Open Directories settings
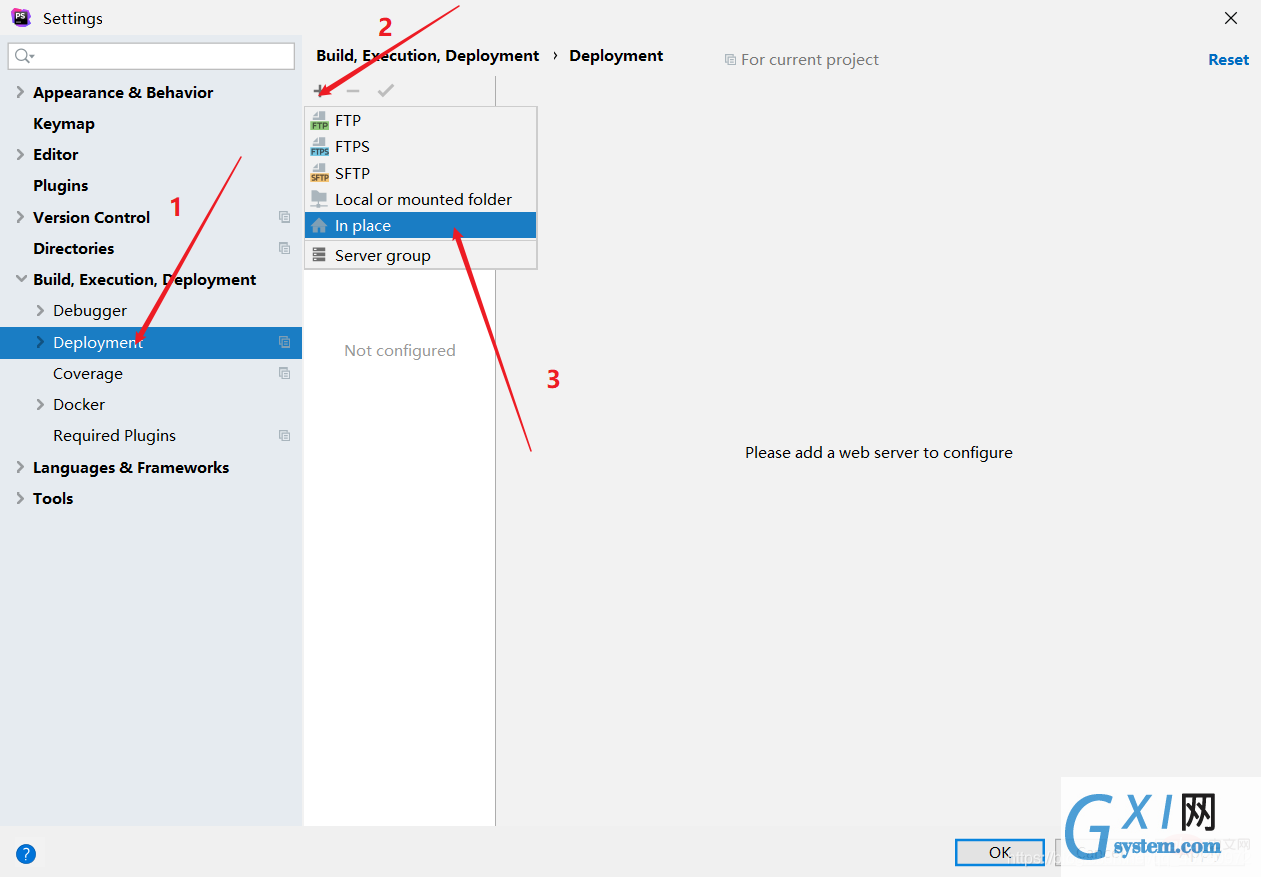1261x877 pixels. pyautogui.click(x=74, y=248)
